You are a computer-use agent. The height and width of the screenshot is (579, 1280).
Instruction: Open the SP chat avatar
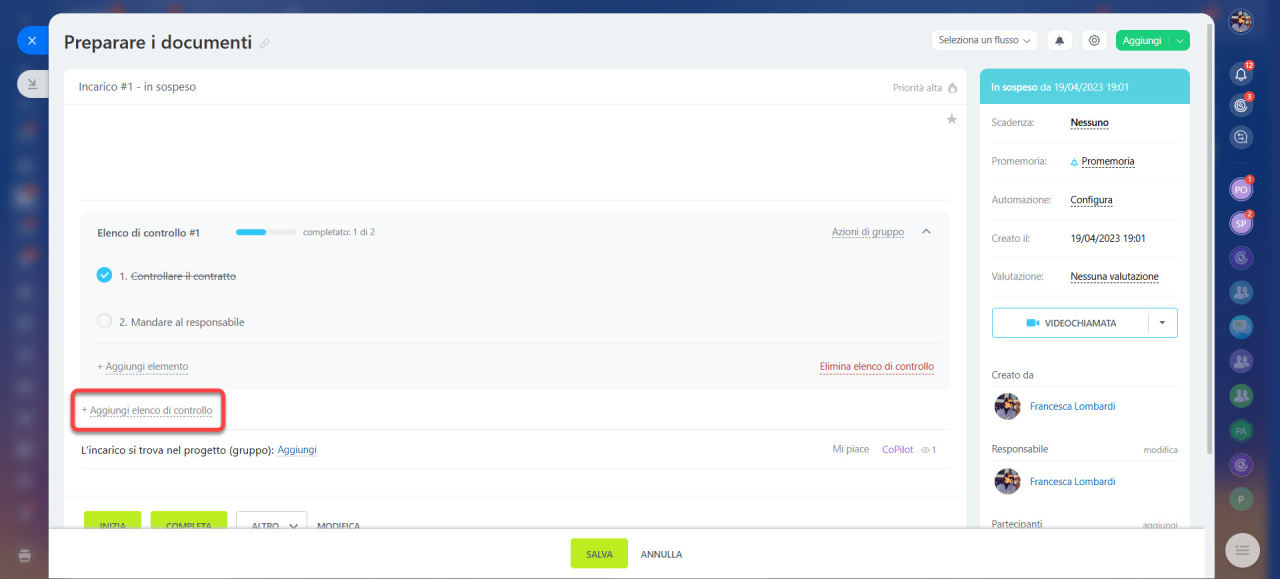pos(1241,223)
